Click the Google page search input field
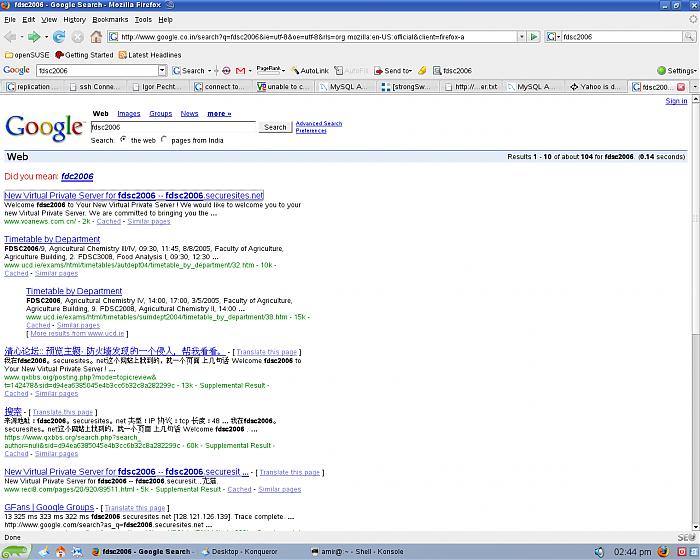Image resolution: width=700 pixels, height=560 pixels. (x=173, y=127)
